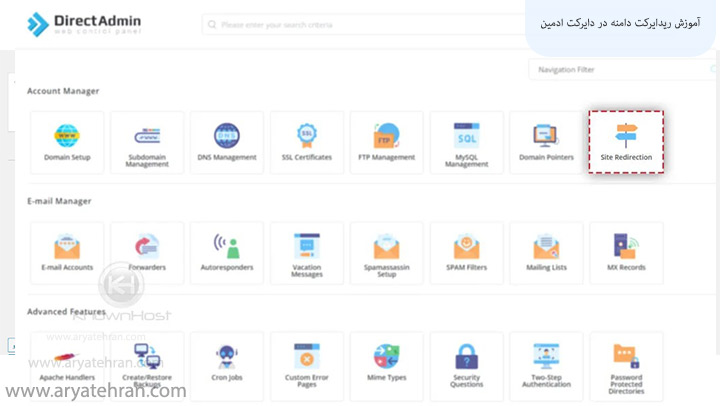
Task: Open Autoresponders settings
Action: tap(227, 251)
